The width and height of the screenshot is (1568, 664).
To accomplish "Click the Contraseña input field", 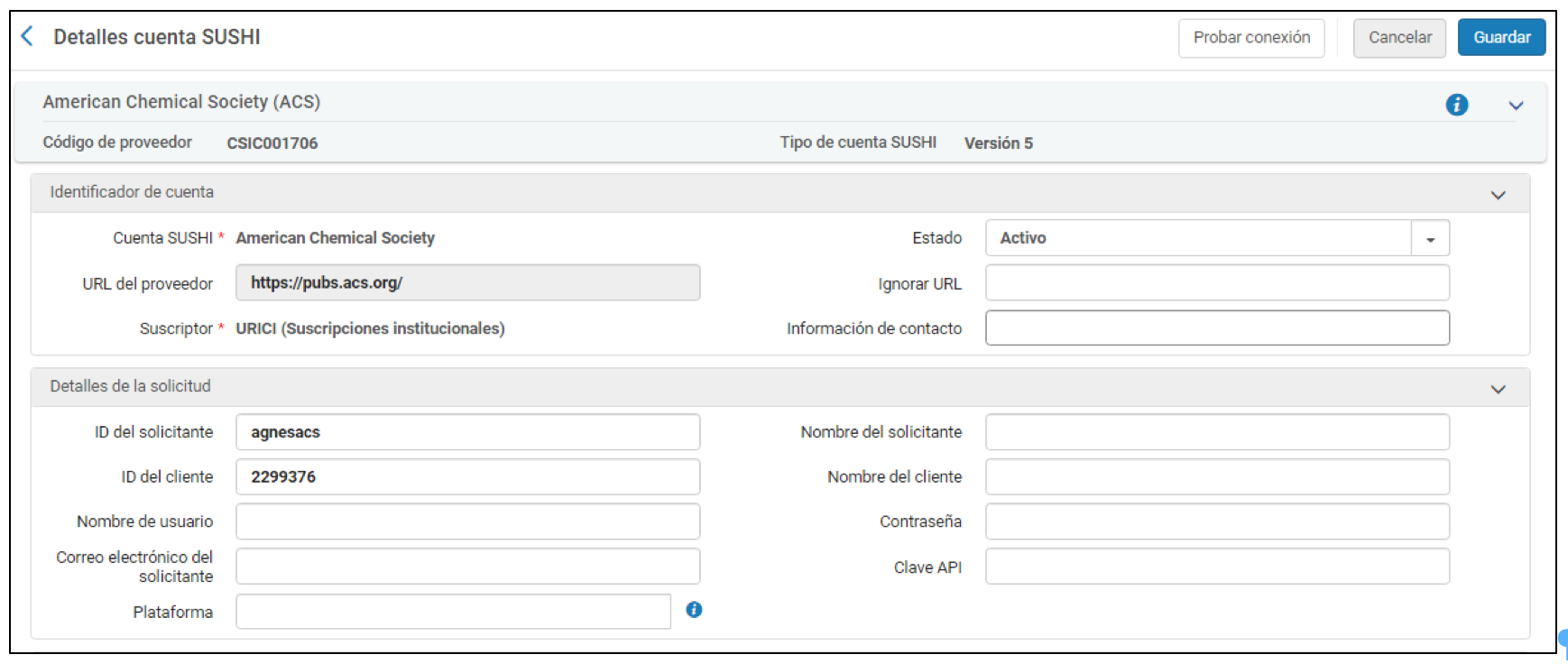I will tap(1216, 521).
